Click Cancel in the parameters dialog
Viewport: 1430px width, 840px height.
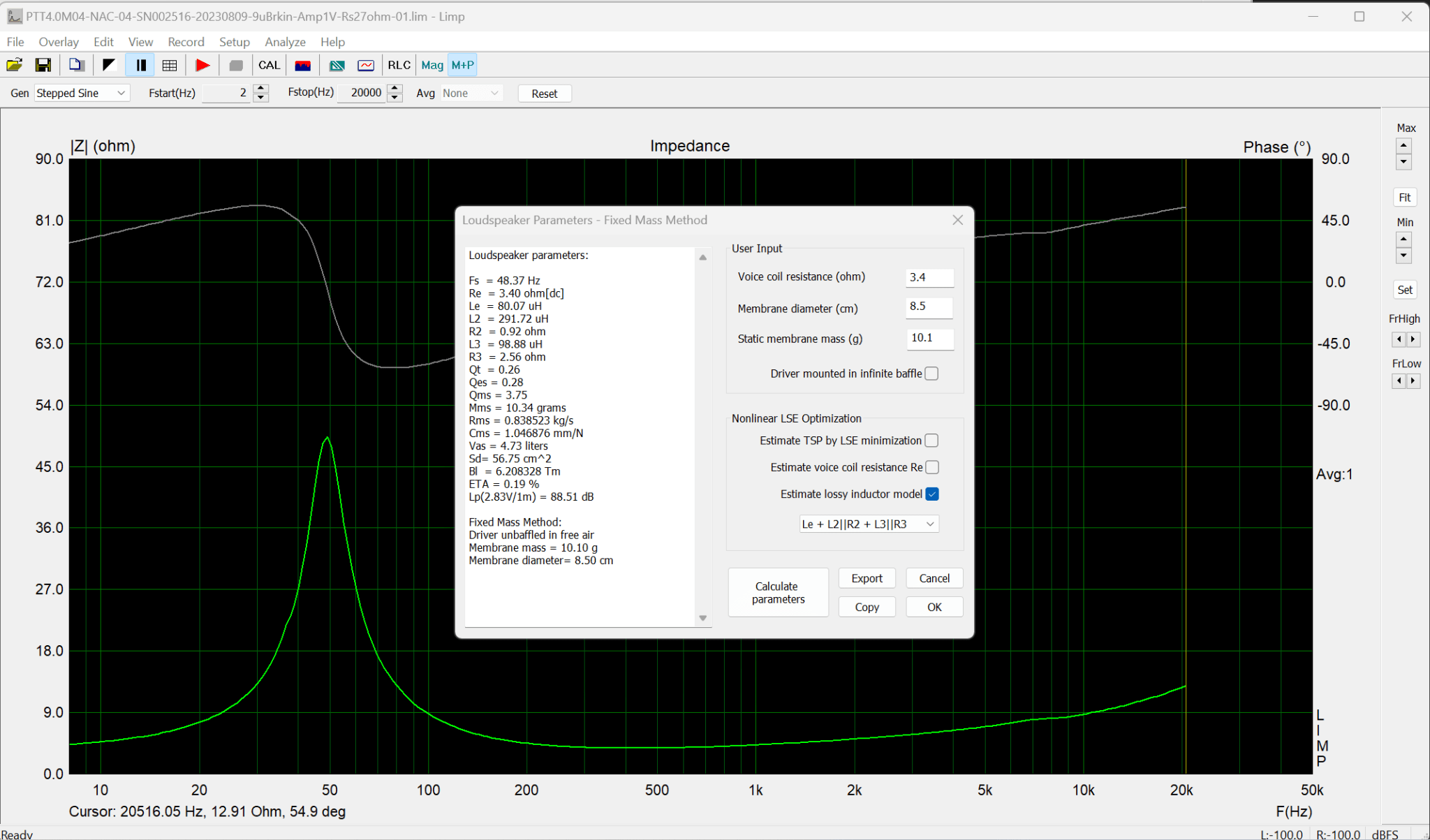[x=934, y=578]
